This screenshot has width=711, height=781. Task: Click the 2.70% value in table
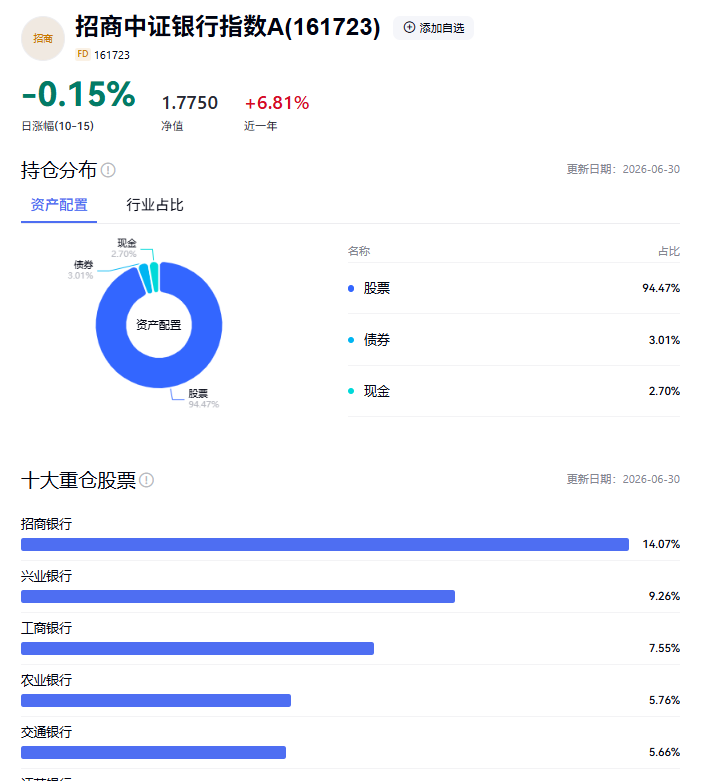664,391
